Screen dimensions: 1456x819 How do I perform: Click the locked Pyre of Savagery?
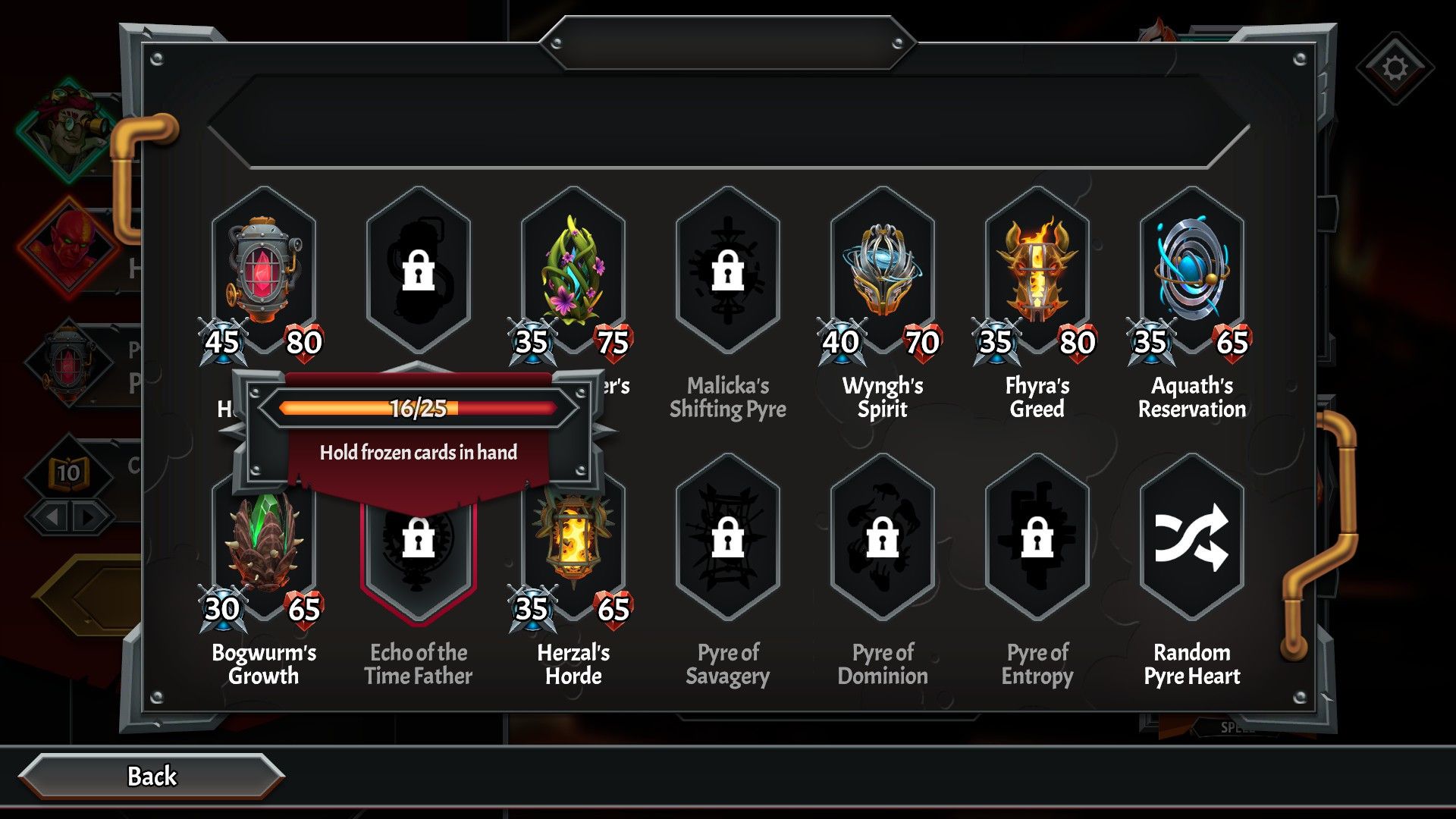tap(728, 537)
